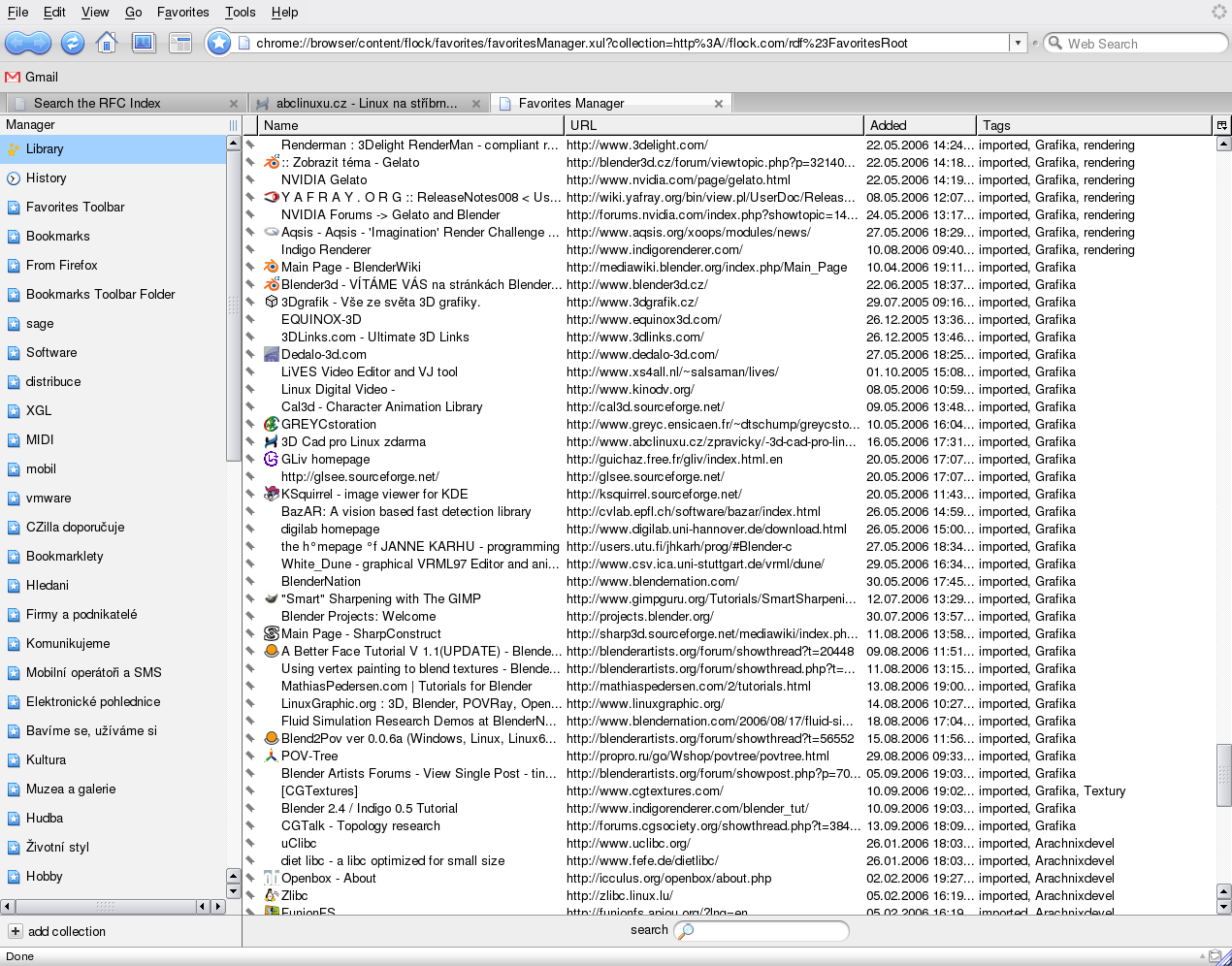
Task: Click the star favorite button by the URL
Action: pos(219,43)
